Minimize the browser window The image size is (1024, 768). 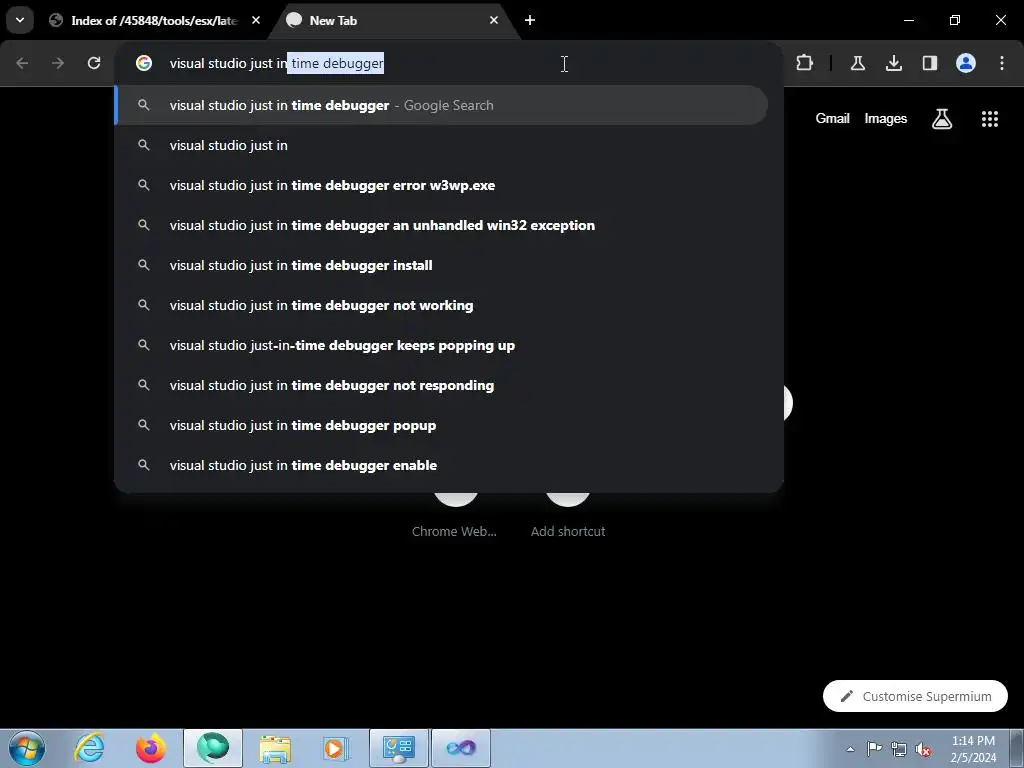[908, 20]
